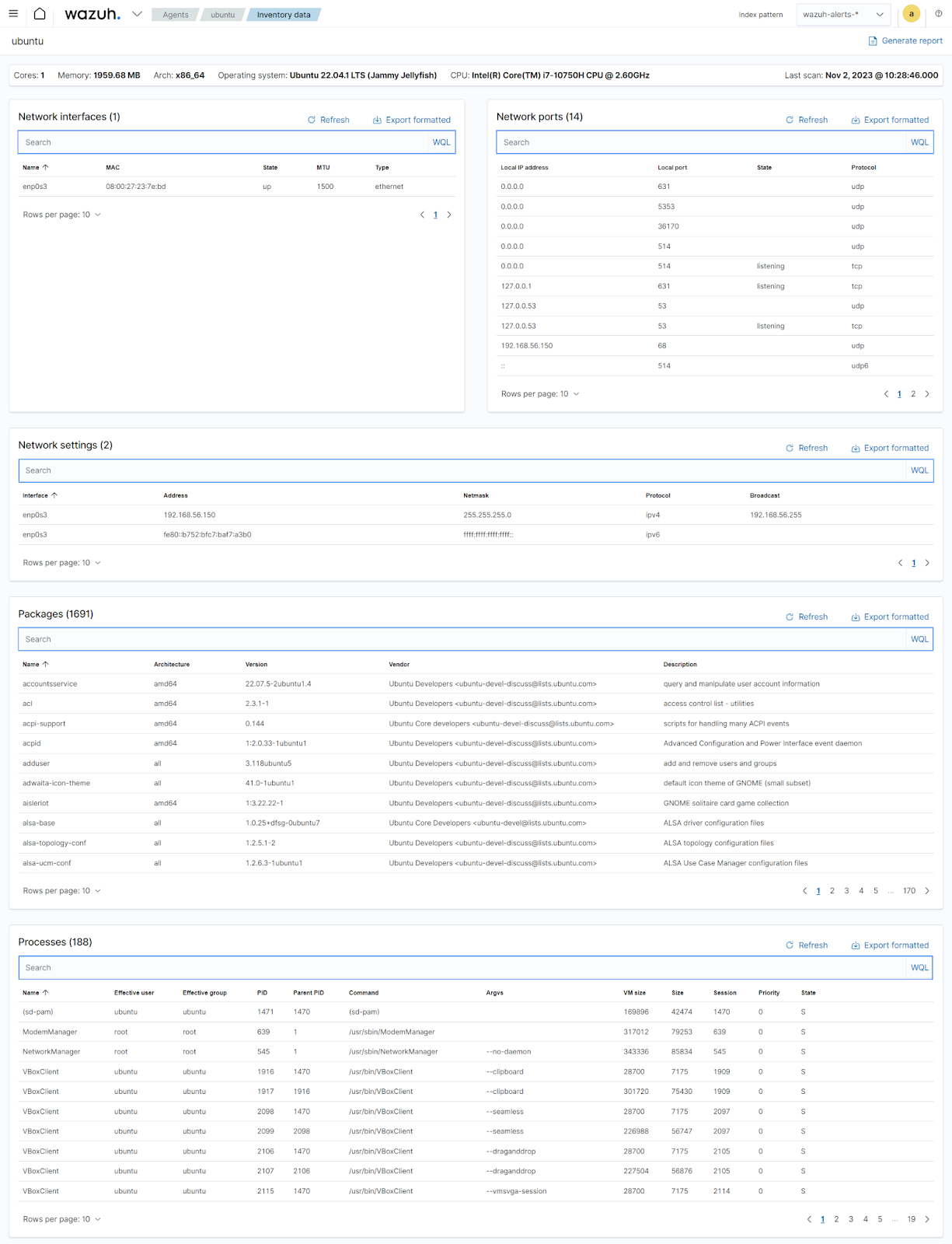Change rows per page for Network settings
The width and height of the screenshot is (952, 1244).
pyautogui.click(x=62, y=563)
